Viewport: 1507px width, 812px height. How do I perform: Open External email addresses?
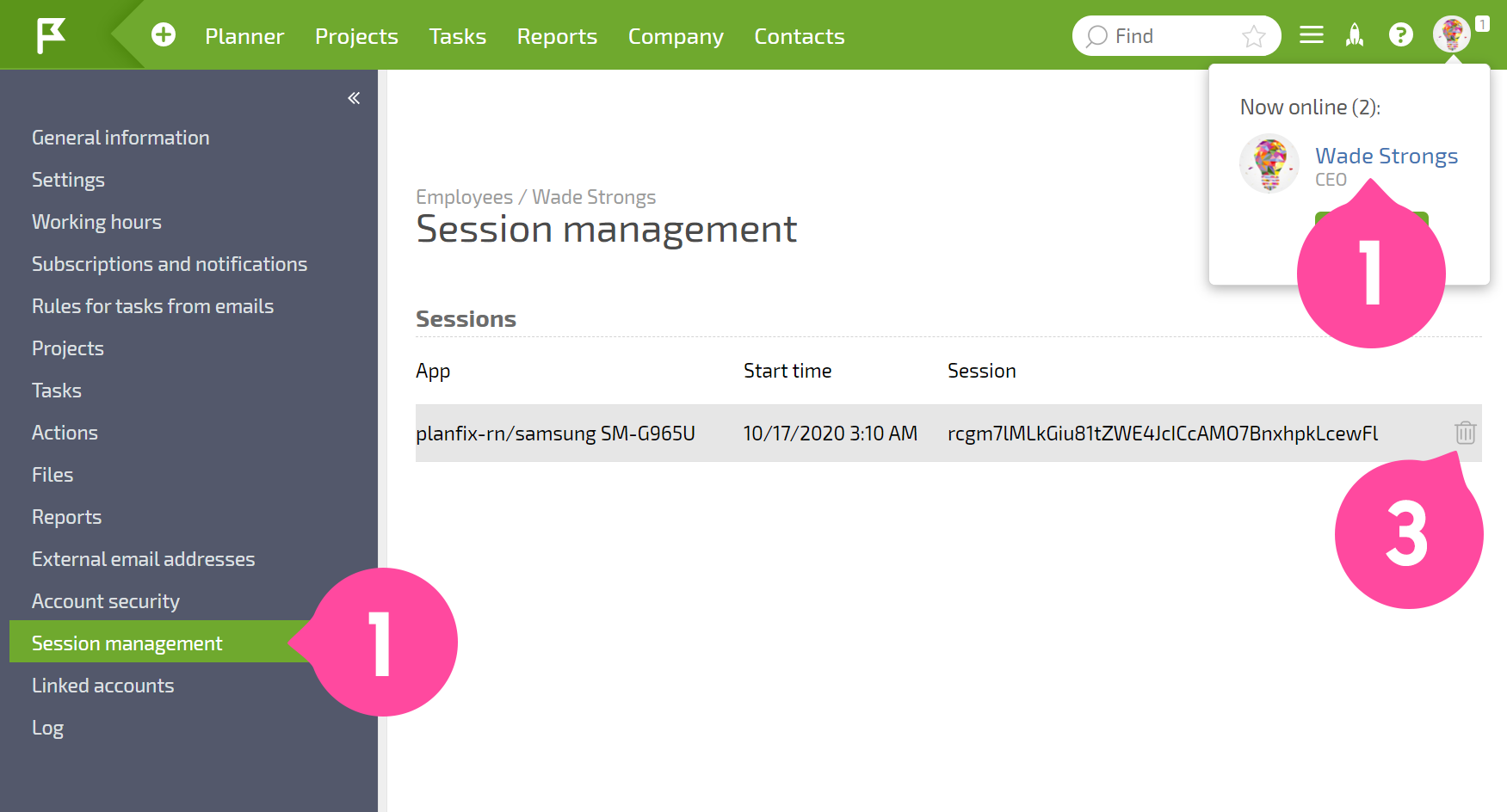click(x=143, y=559)
